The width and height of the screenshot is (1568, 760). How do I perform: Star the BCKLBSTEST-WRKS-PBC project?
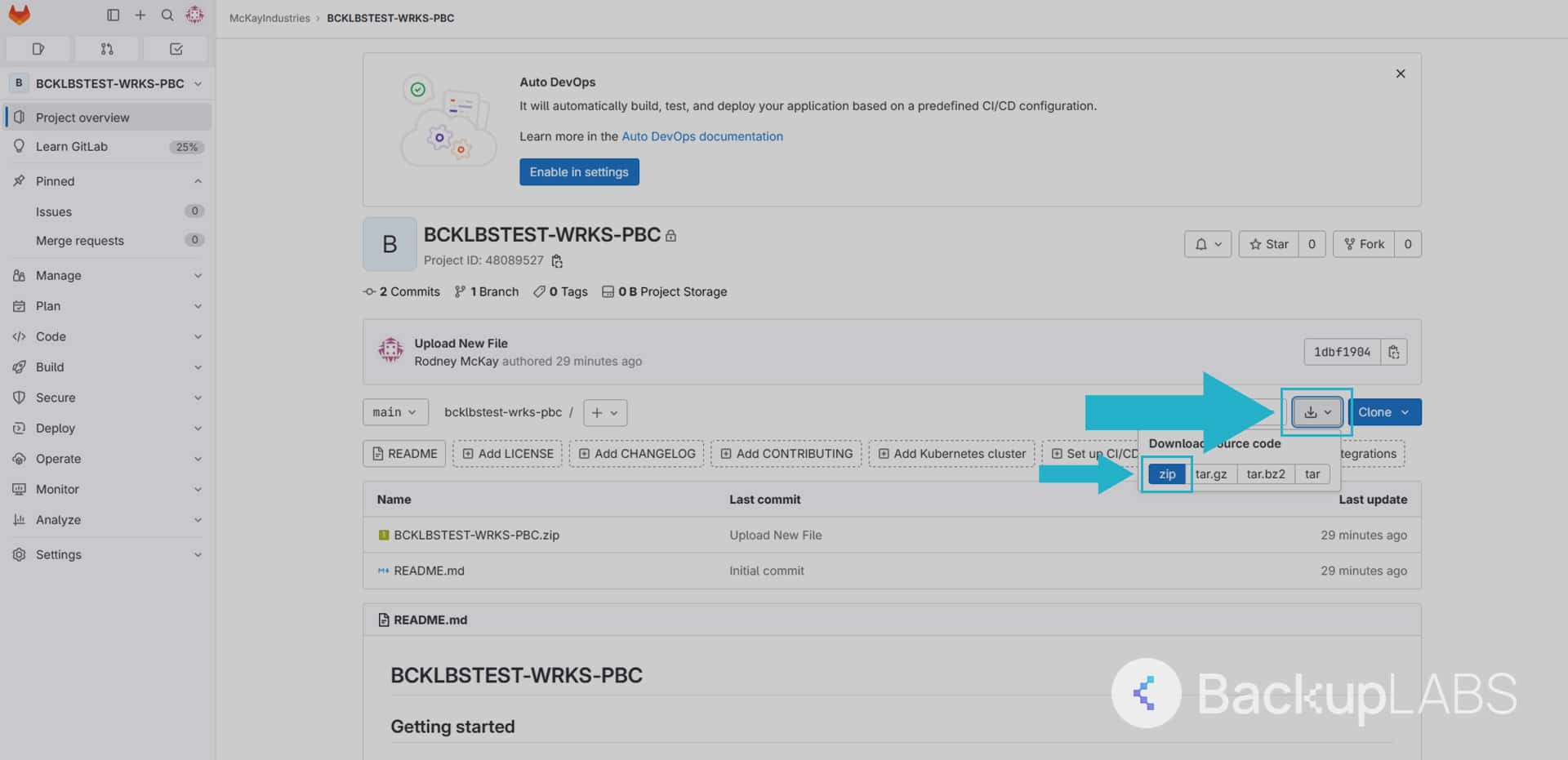point(1268,244)
